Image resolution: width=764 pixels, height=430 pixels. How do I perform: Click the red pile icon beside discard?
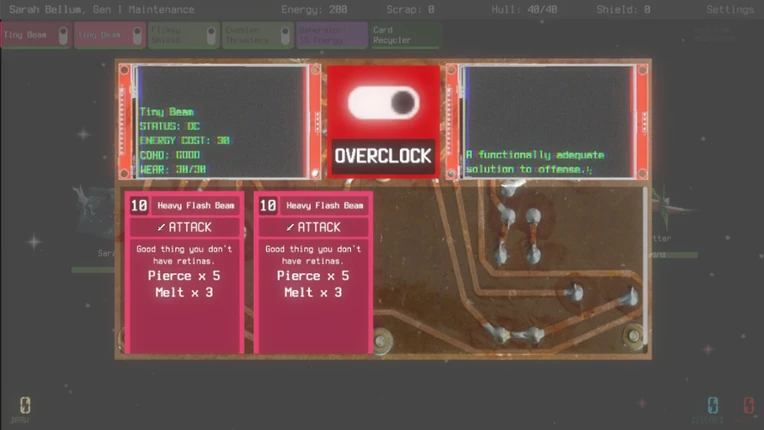748,405
